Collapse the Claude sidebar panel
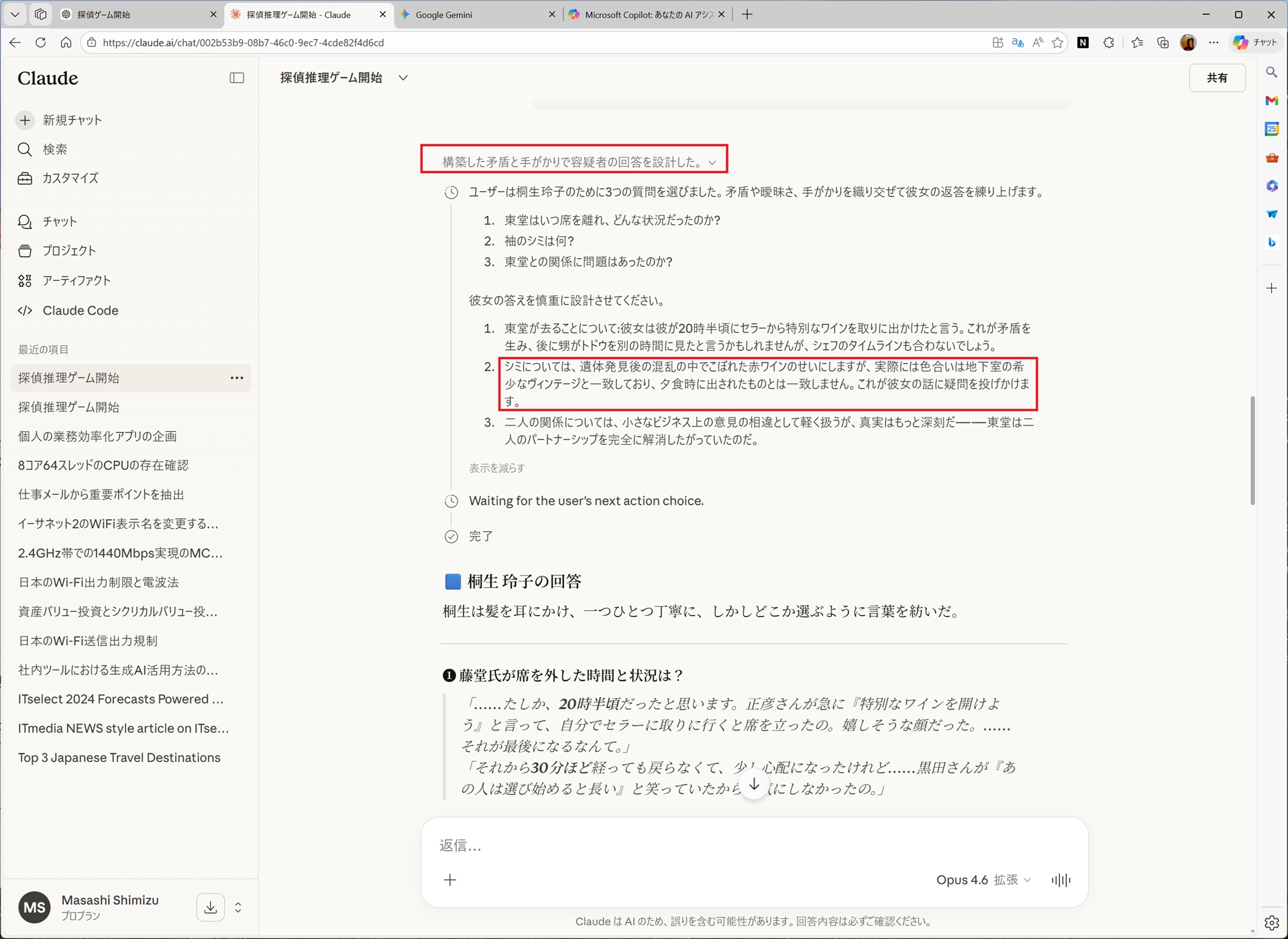 click(x=237, y=78)
